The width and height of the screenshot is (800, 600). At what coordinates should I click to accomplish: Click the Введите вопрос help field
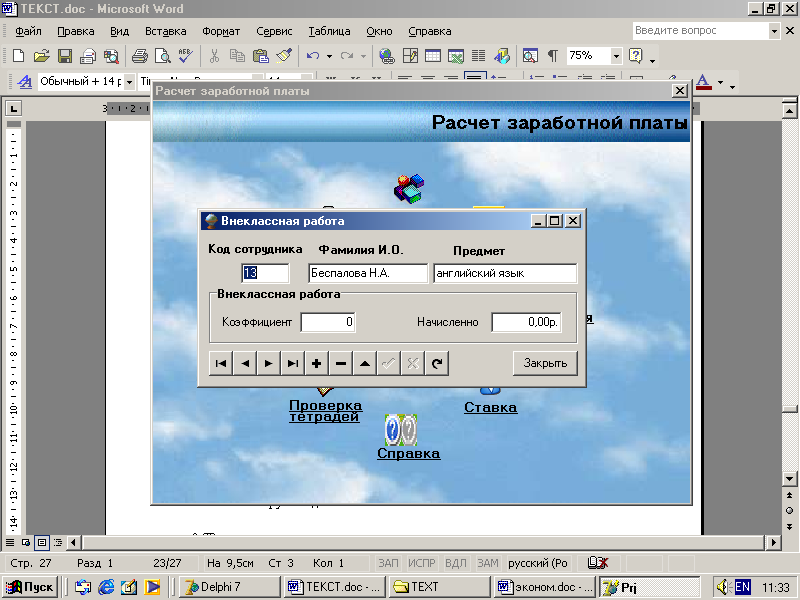point(701,31)
